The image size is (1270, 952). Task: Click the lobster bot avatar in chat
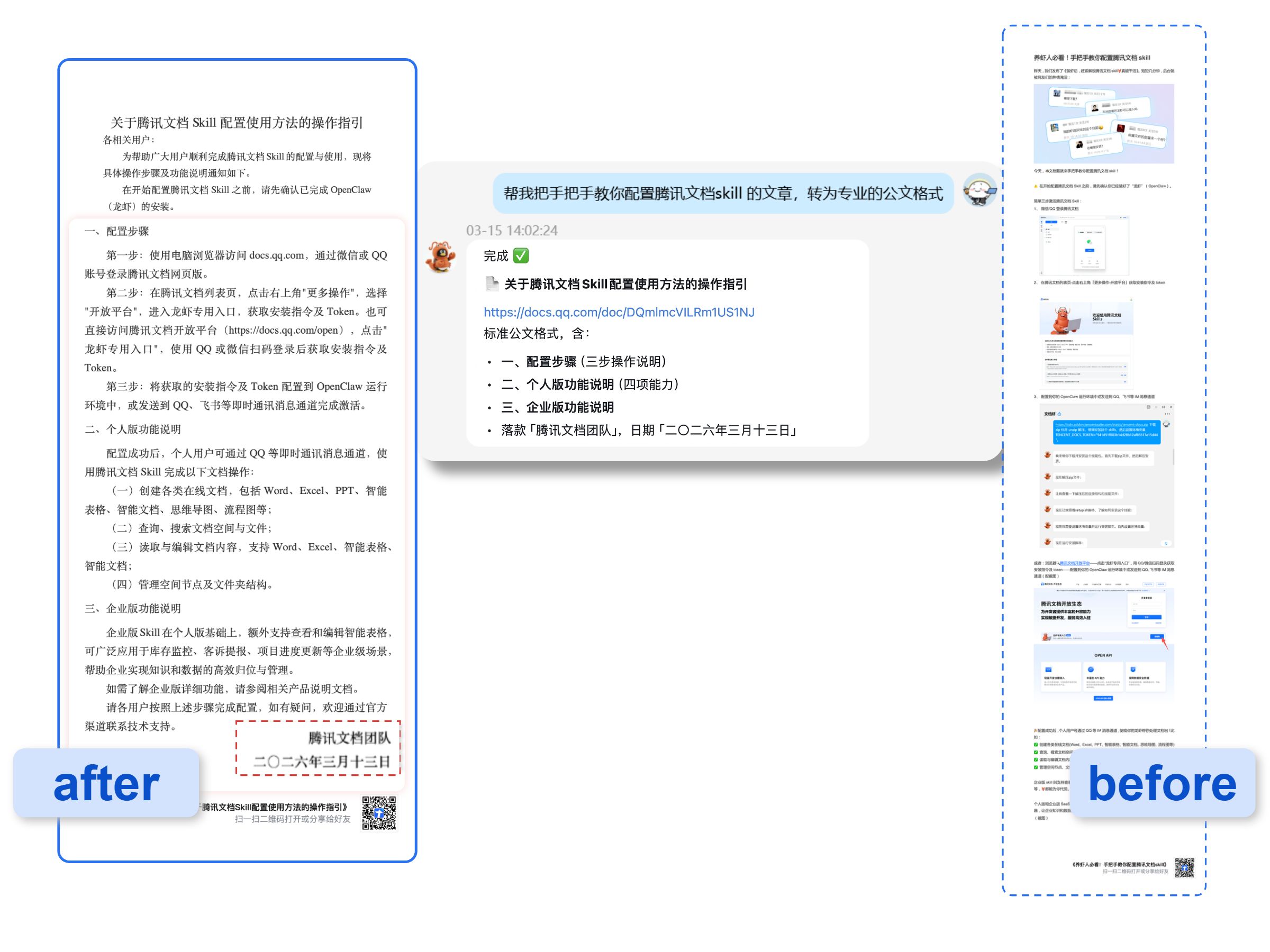(x=440, y=257)
